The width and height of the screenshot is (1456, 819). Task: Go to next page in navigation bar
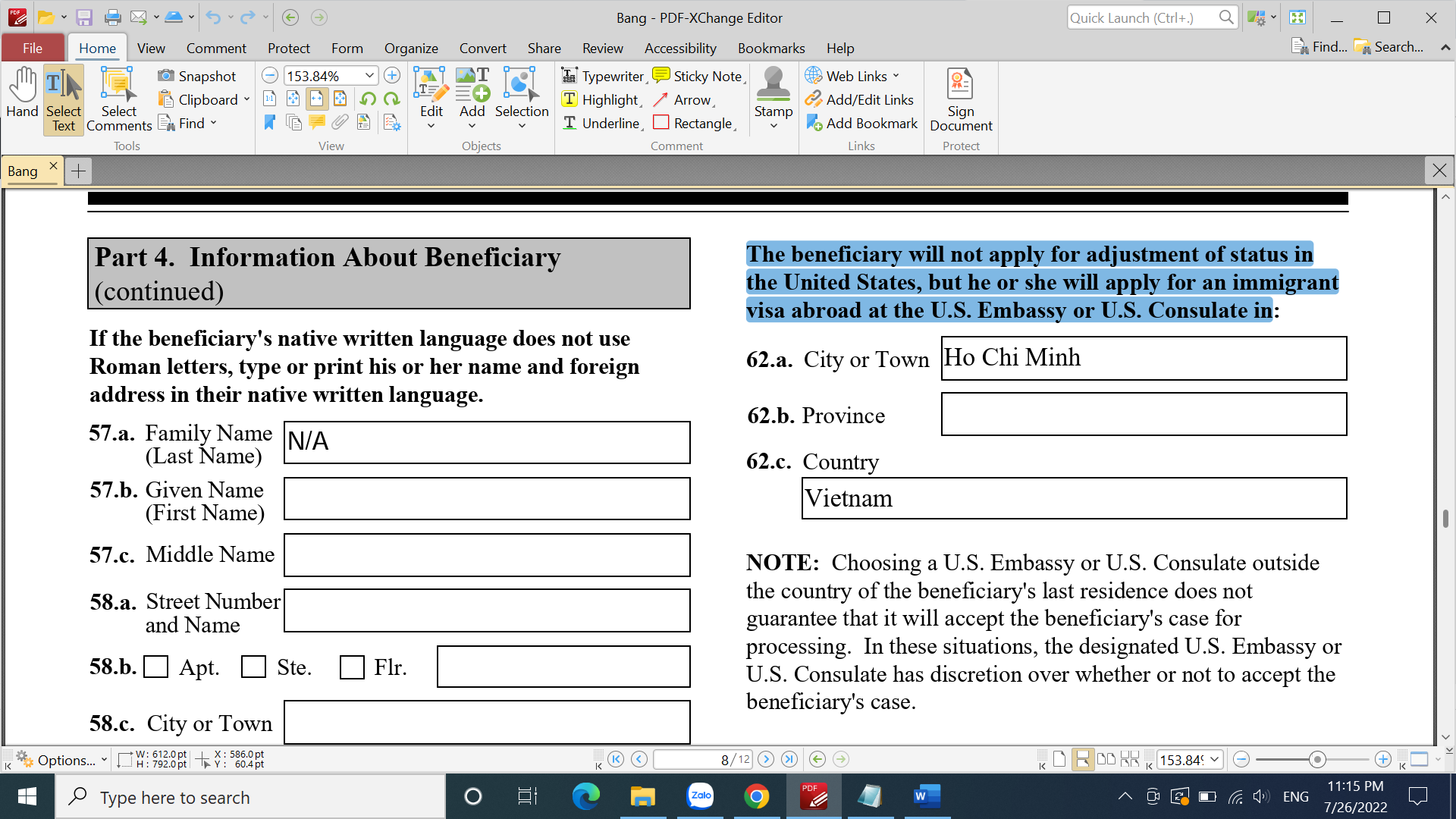pos(766,759)
